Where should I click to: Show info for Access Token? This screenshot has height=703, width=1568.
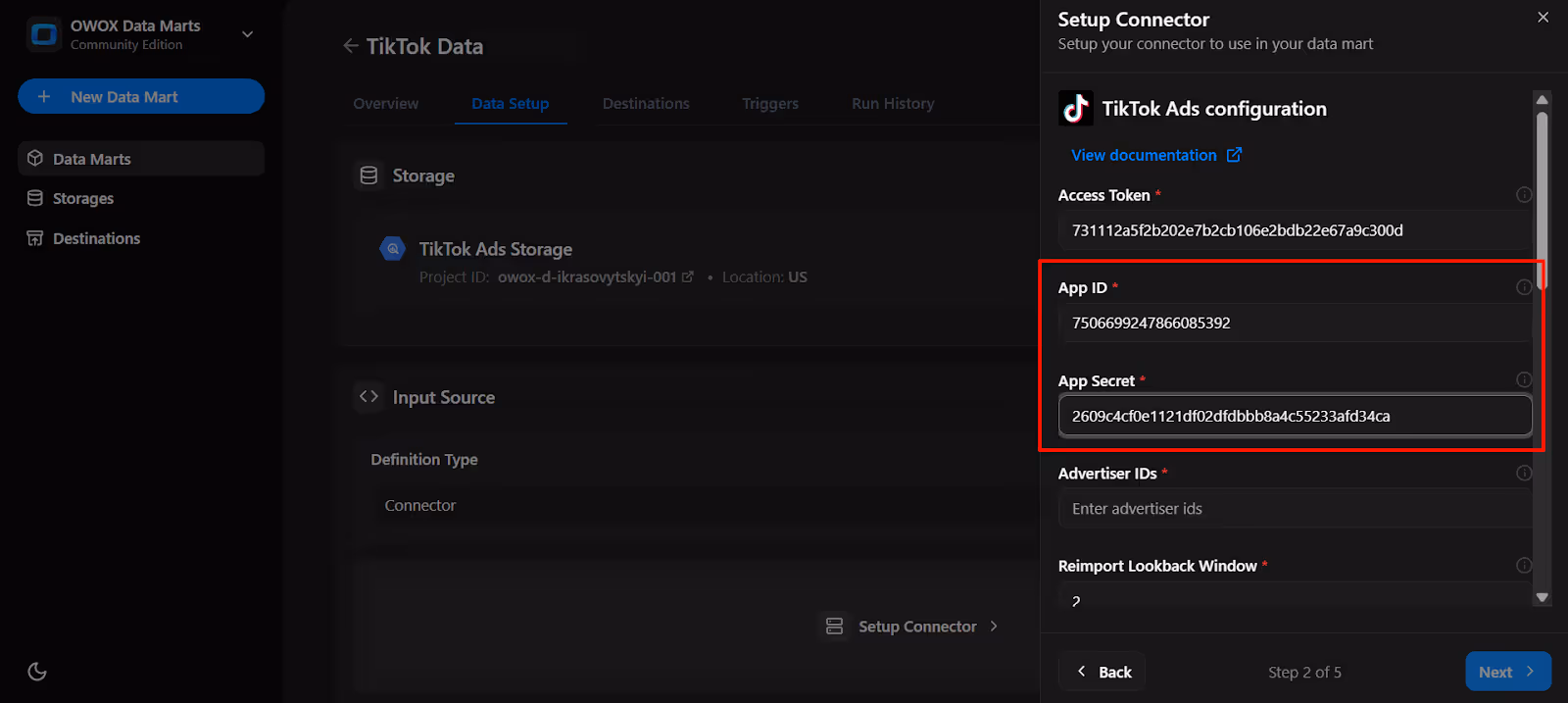[1524, 194]
